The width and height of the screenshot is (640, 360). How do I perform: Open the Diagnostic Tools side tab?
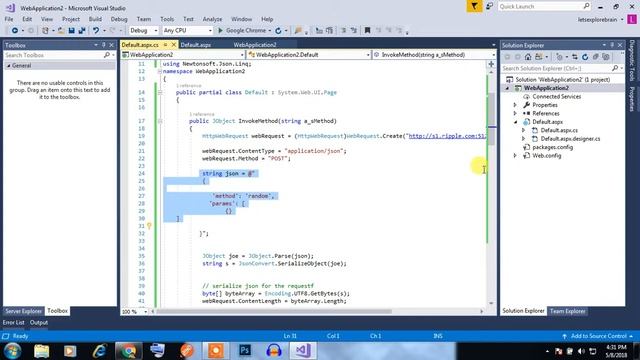(x=632, y=60)
